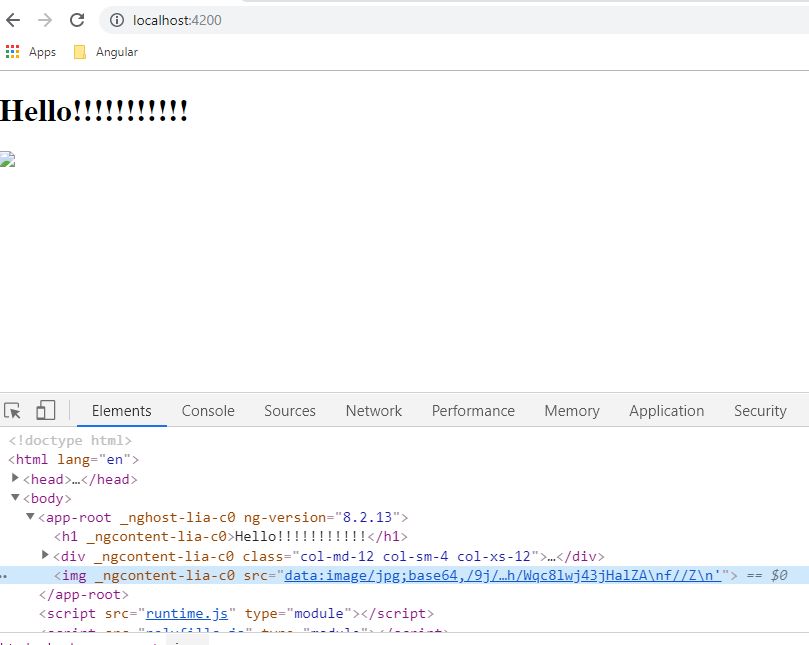Open the Sources tab
Image resolution: width=809 pixels, height=645 pixels.
(289, 411)
